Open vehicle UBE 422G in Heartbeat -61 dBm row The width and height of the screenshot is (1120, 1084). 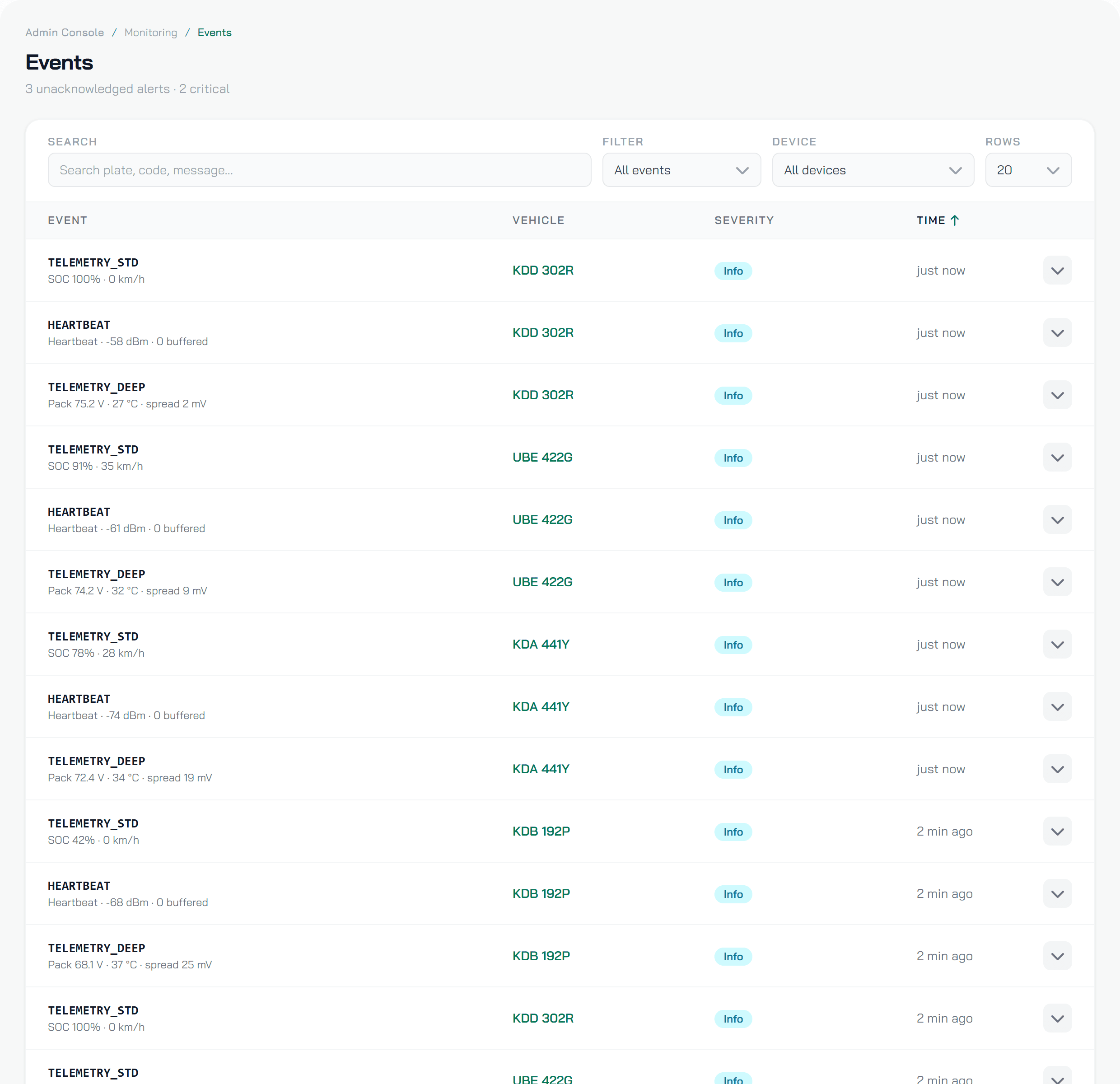coord(542,519)
